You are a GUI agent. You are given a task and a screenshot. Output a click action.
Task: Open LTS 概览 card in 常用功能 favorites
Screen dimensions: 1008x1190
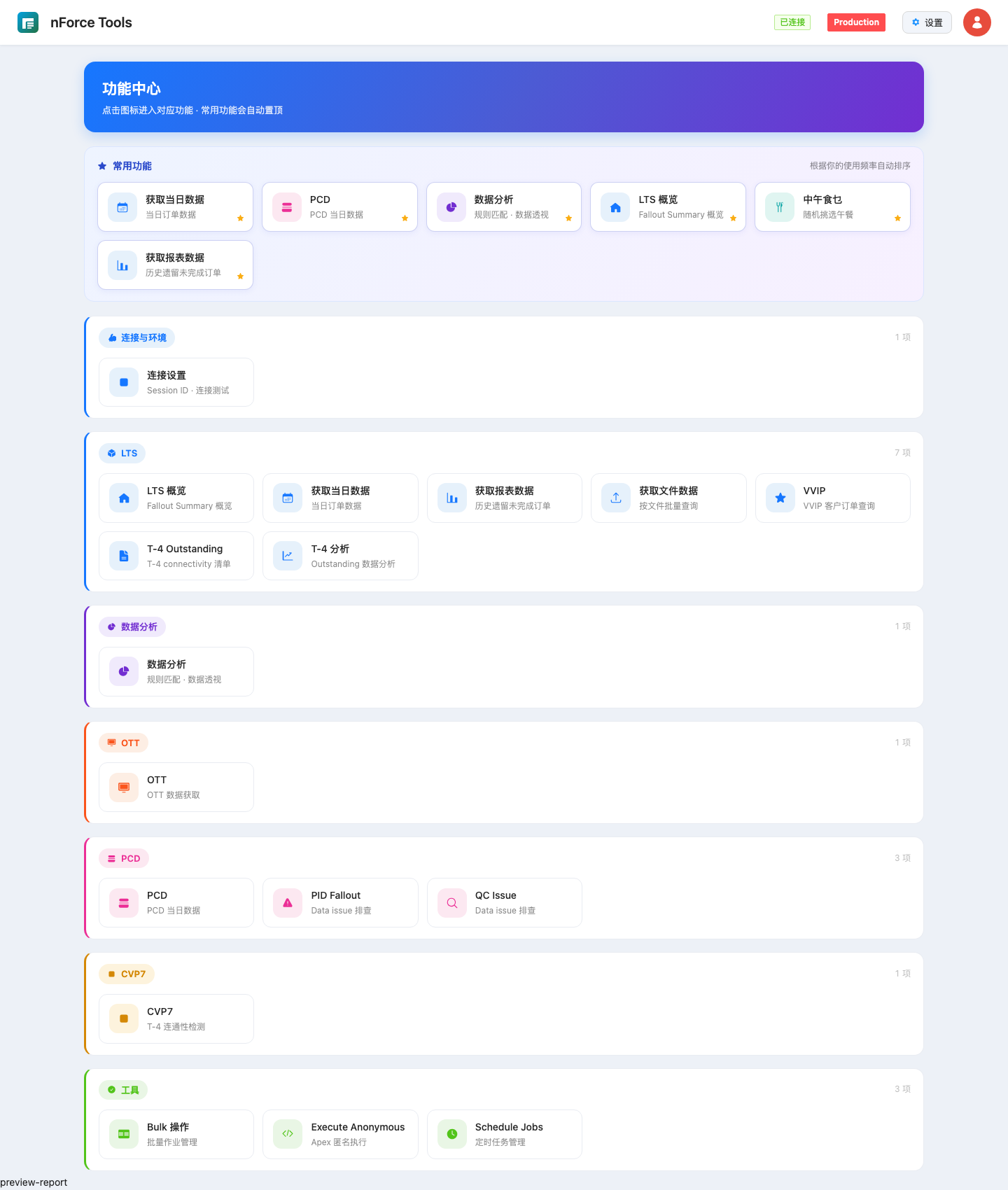[668, 206]
